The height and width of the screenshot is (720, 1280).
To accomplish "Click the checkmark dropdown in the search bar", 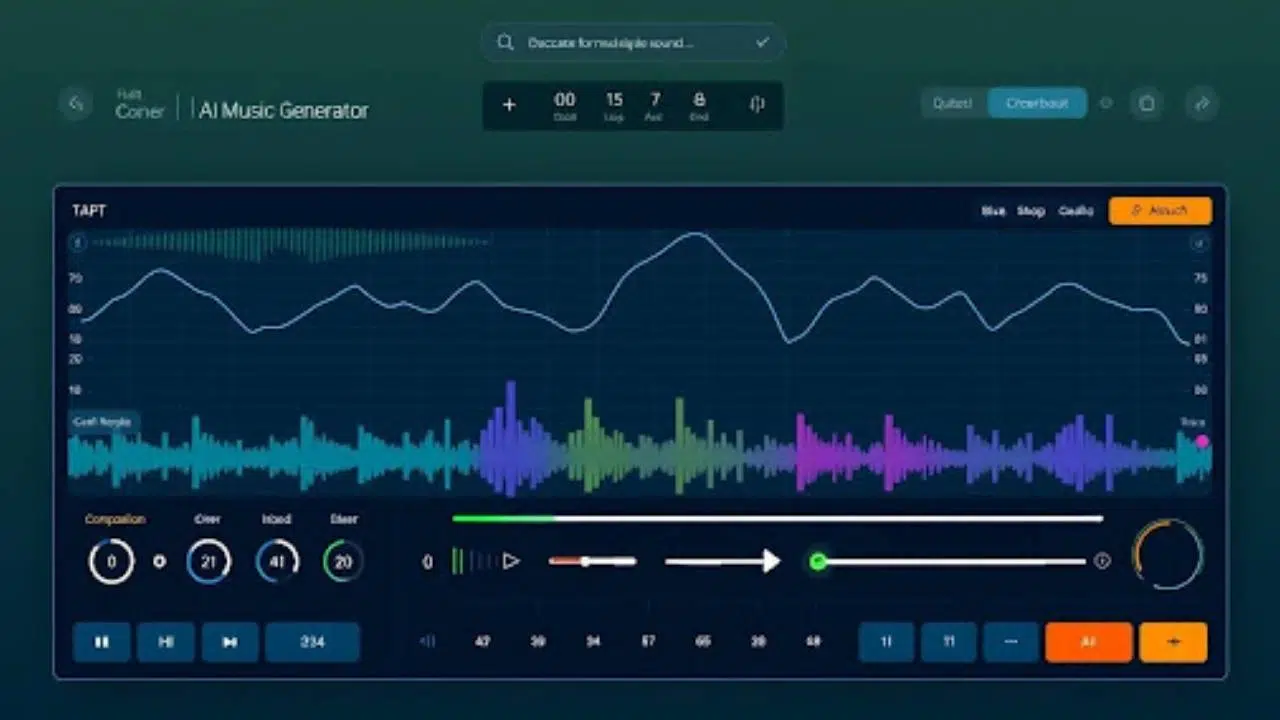I will 762,43.
